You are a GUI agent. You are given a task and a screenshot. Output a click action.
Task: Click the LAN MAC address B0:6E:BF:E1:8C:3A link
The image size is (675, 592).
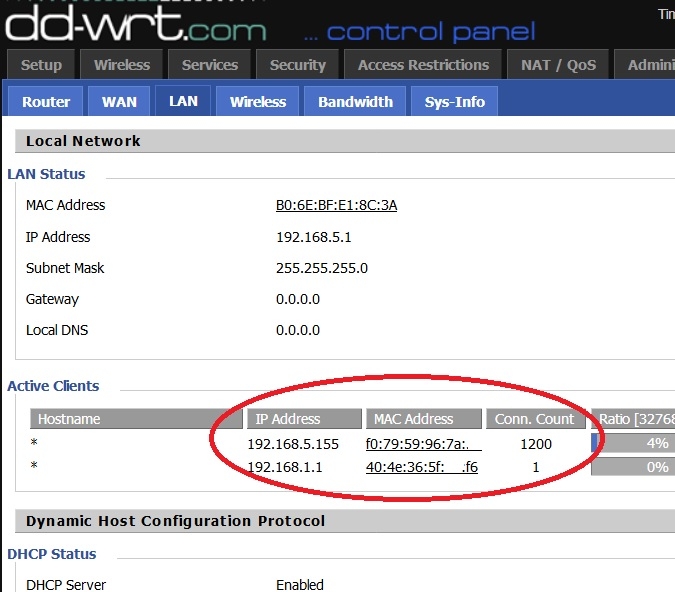point(336,205)
